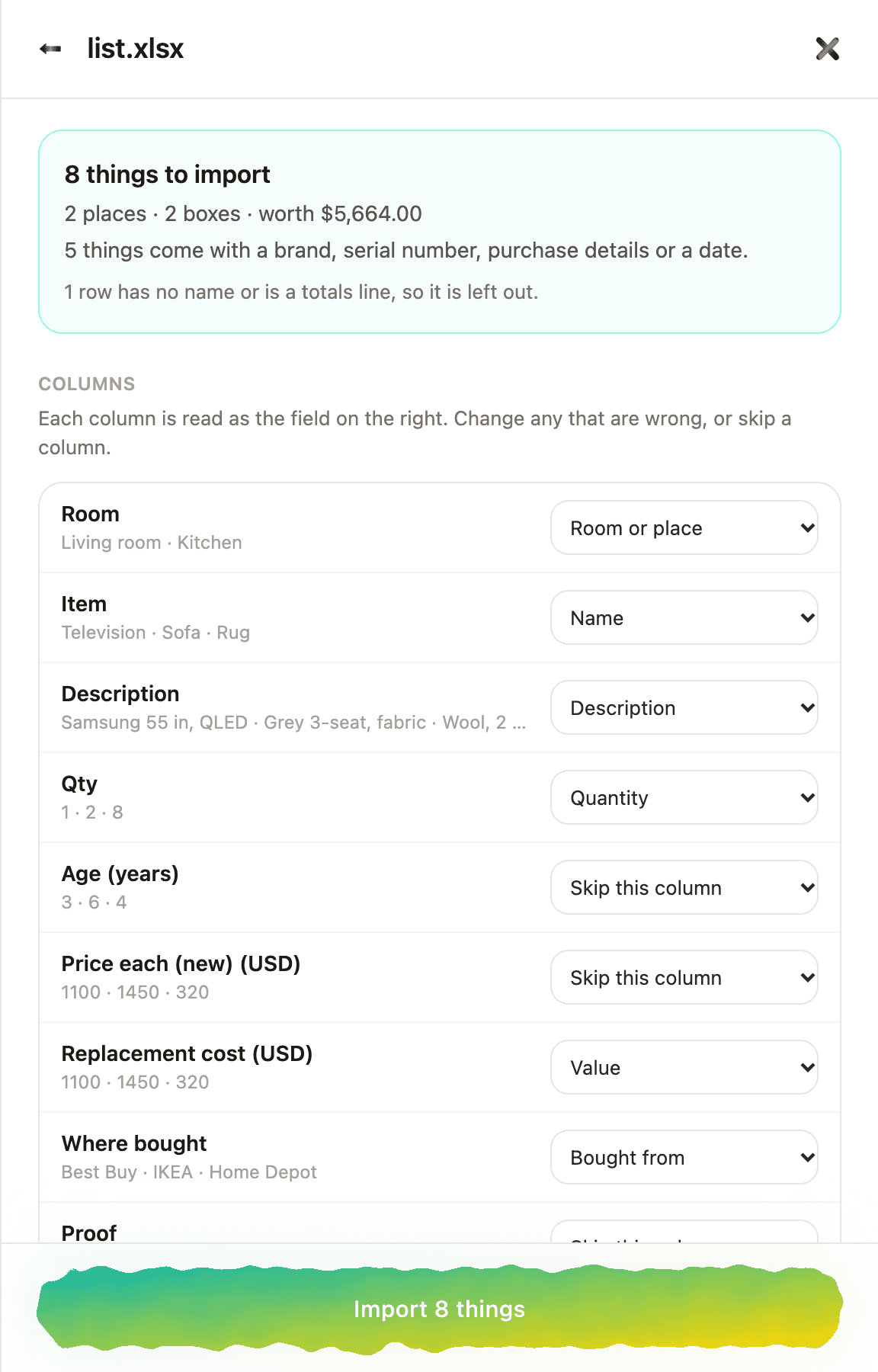
Task: Close the list.xlsx import dialog
Action: pos(828,49)
